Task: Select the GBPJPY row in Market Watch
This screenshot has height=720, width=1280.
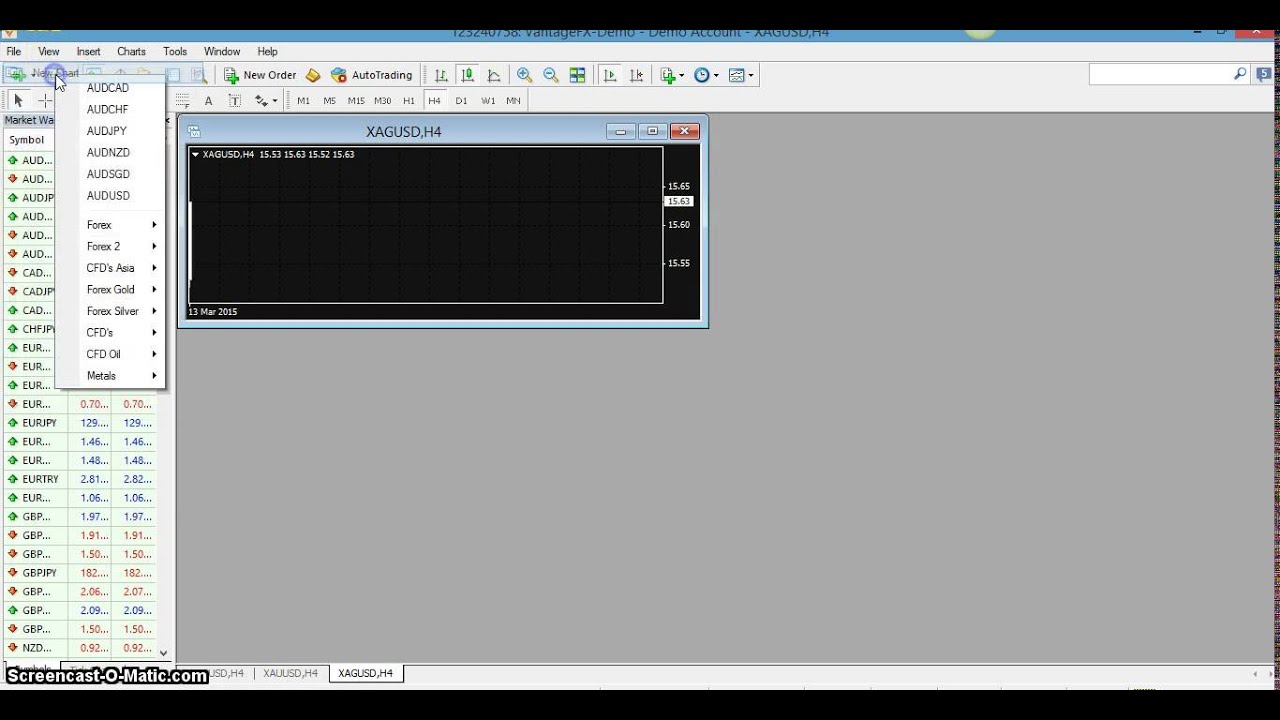Action: (x=79, y=573)
